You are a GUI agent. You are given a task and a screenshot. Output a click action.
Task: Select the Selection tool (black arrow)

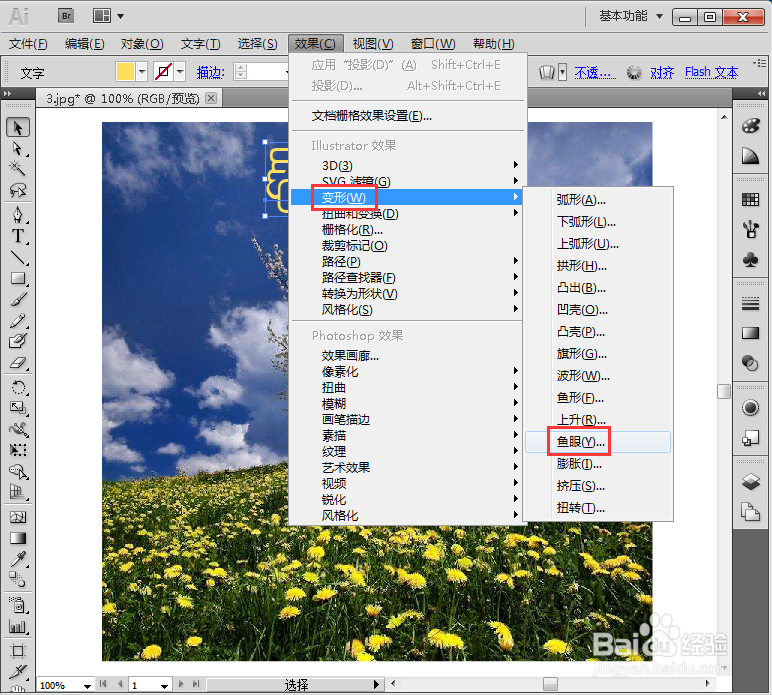tap(18, 127)
